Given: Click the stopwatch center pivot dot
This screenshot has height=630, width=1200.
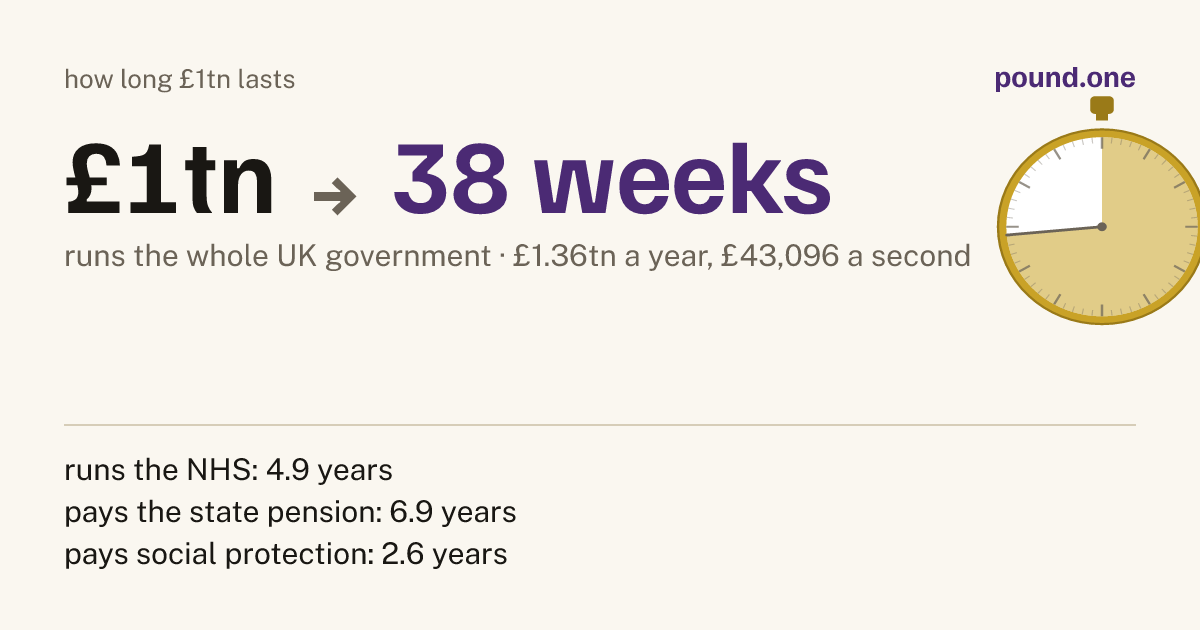Looking at the screenshot, I should 1101,227.
